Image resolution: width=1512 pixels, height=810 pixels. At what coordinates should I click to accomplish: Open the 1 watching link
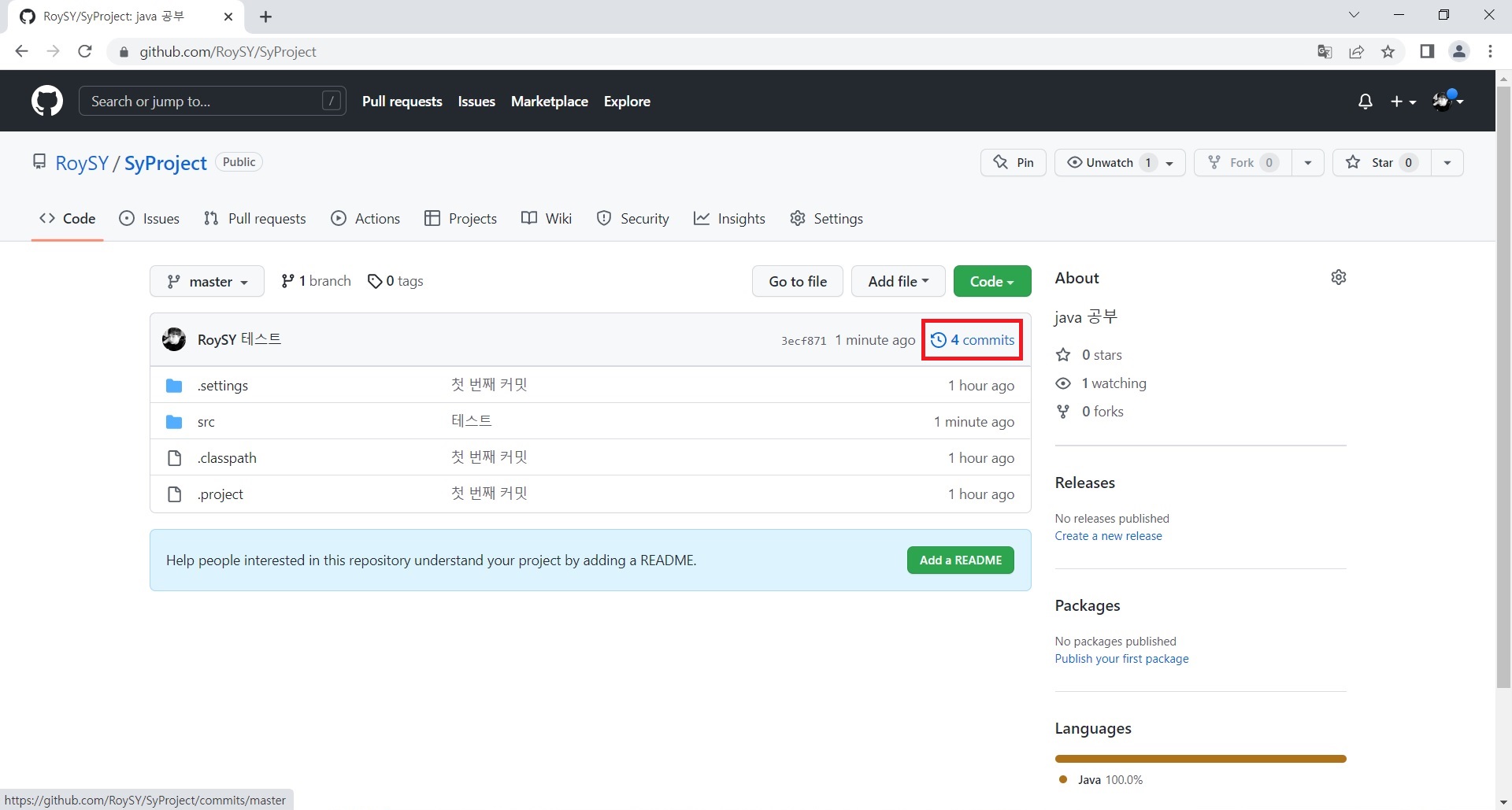pyautogui.click(x=1101, y=383)
